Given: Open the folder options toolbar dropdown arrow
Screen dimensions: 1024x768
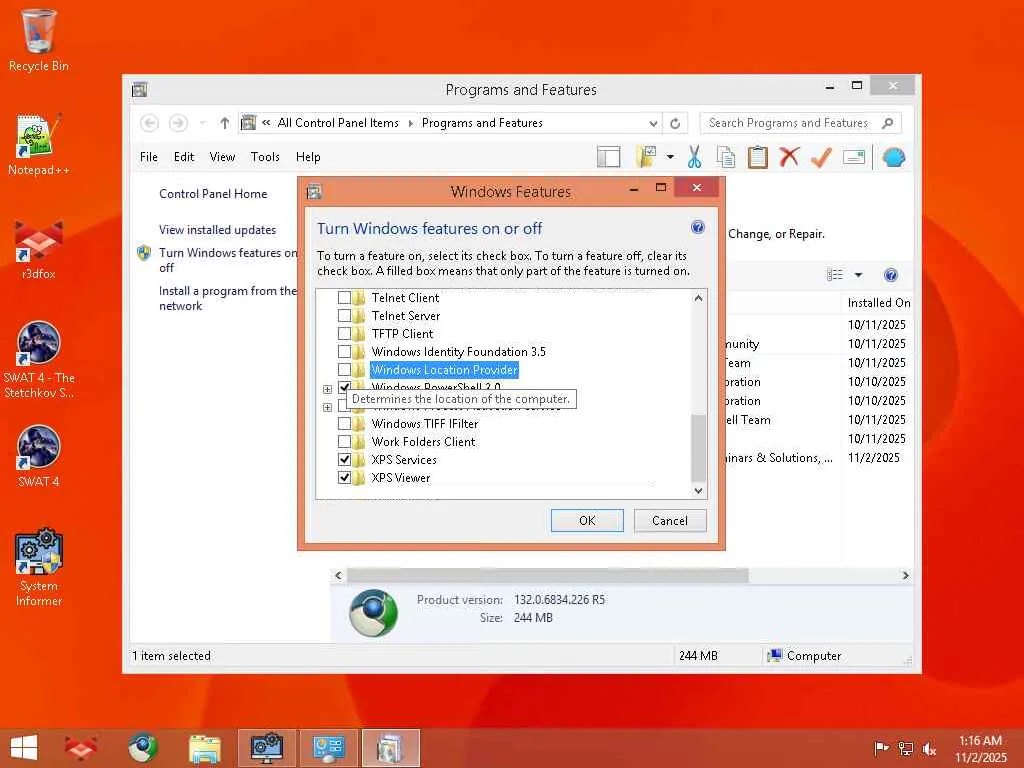Looking at the screenshot, I should [670, 157].
